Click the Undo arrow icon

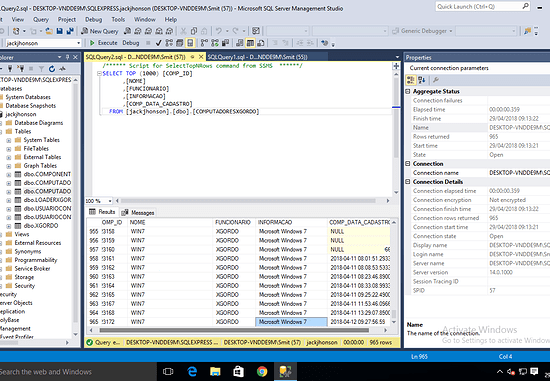tap(219, 31)
